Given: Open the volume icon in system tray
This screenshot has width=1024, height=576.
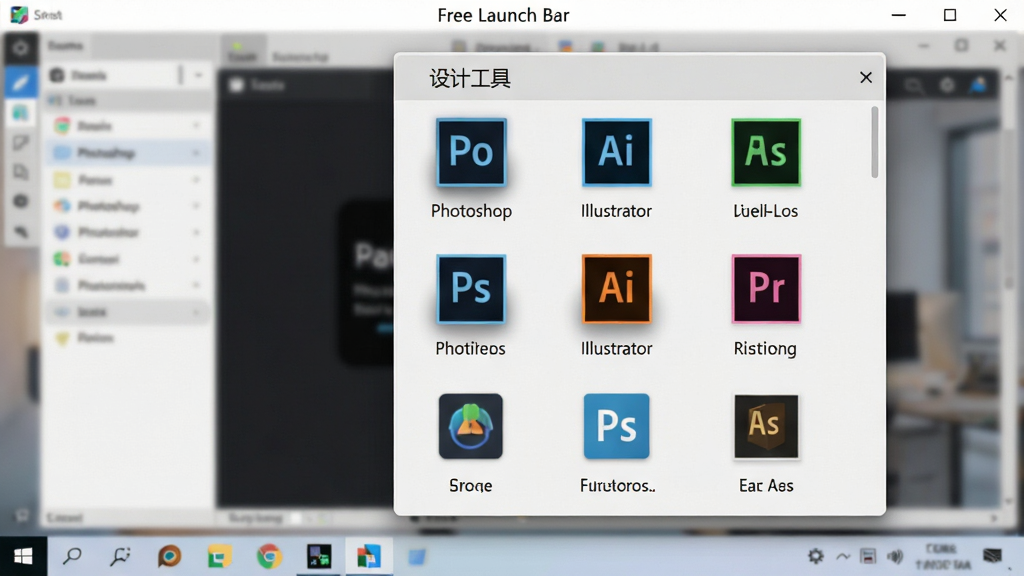Looking at the screenshot, I should click(895, 556).
